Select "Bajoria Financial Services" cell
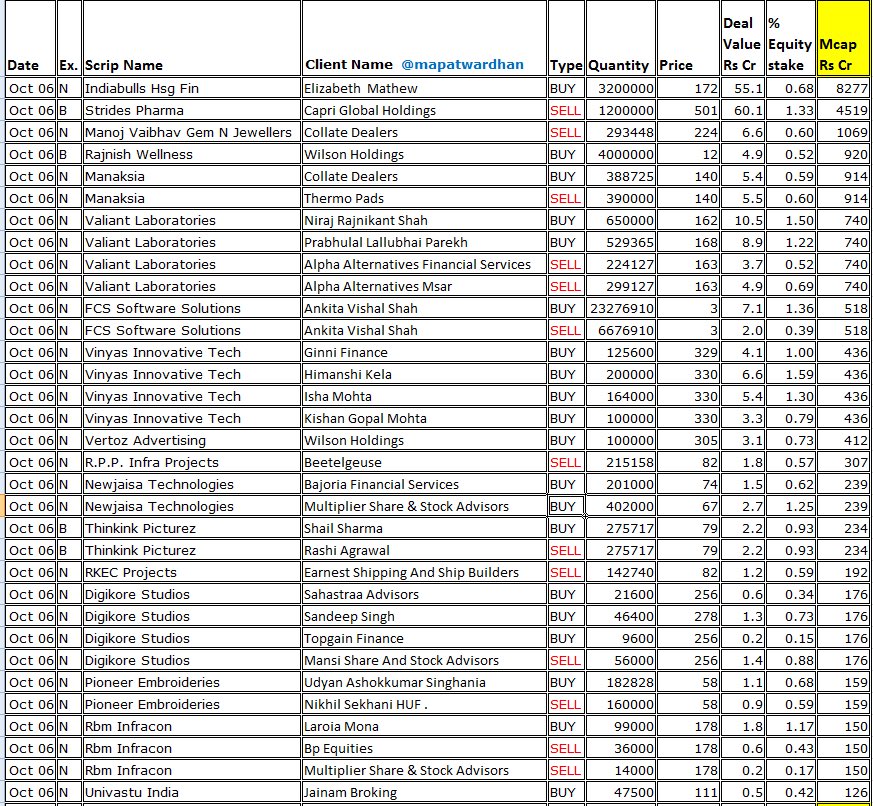Image resolution: width=873 pixels, height=806 pixels. pyautogui.click(x=424, y=484)
